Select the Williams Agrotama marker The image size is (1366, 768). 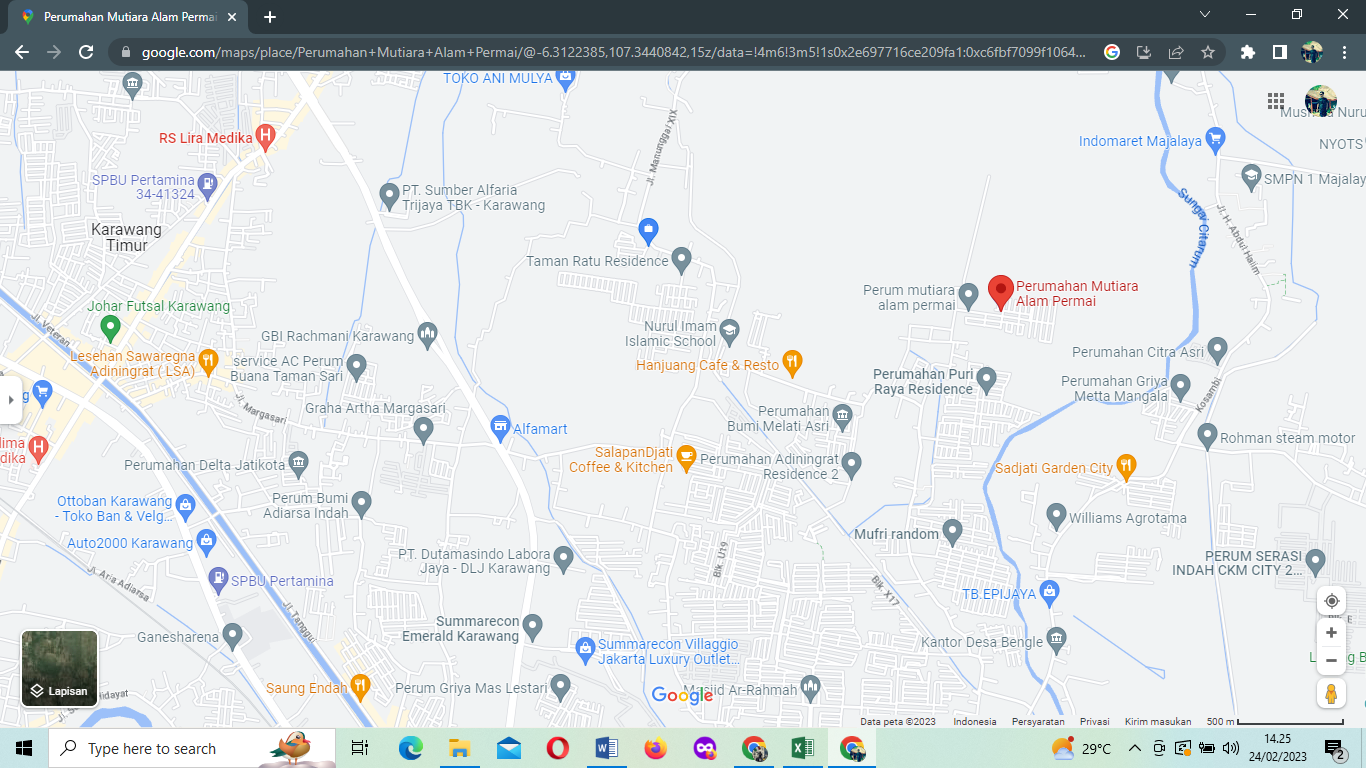tap(1056, 517)
